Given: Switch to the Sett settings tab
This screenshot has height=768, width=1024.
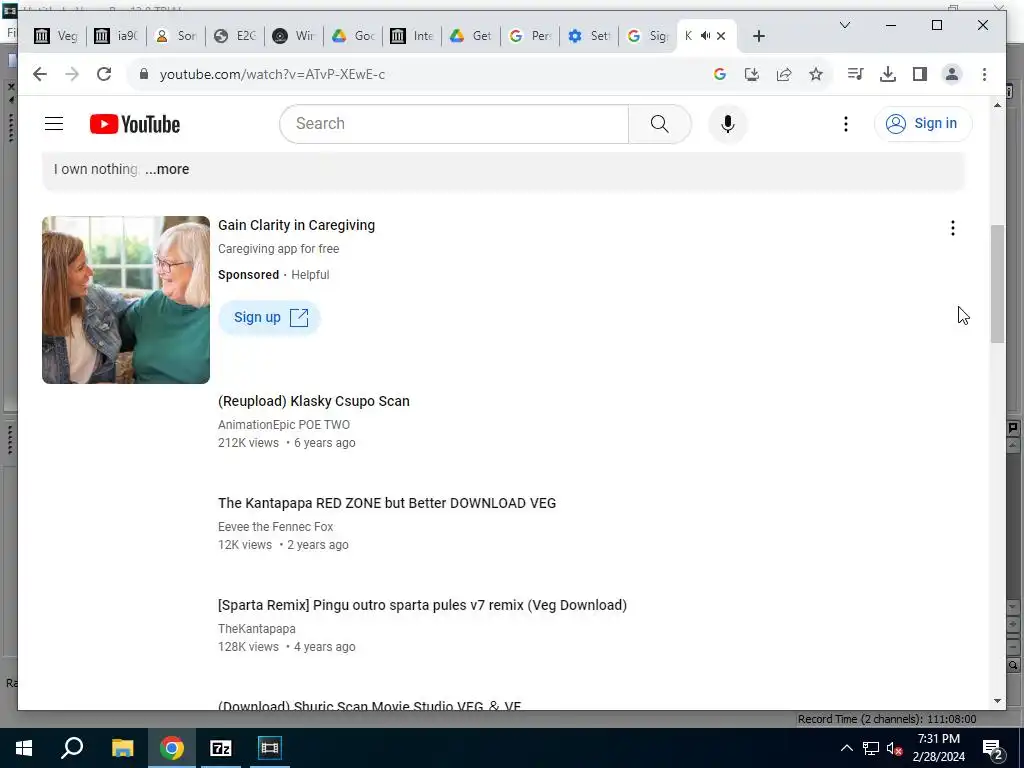Looking at the screenshot, I should 590,36.
